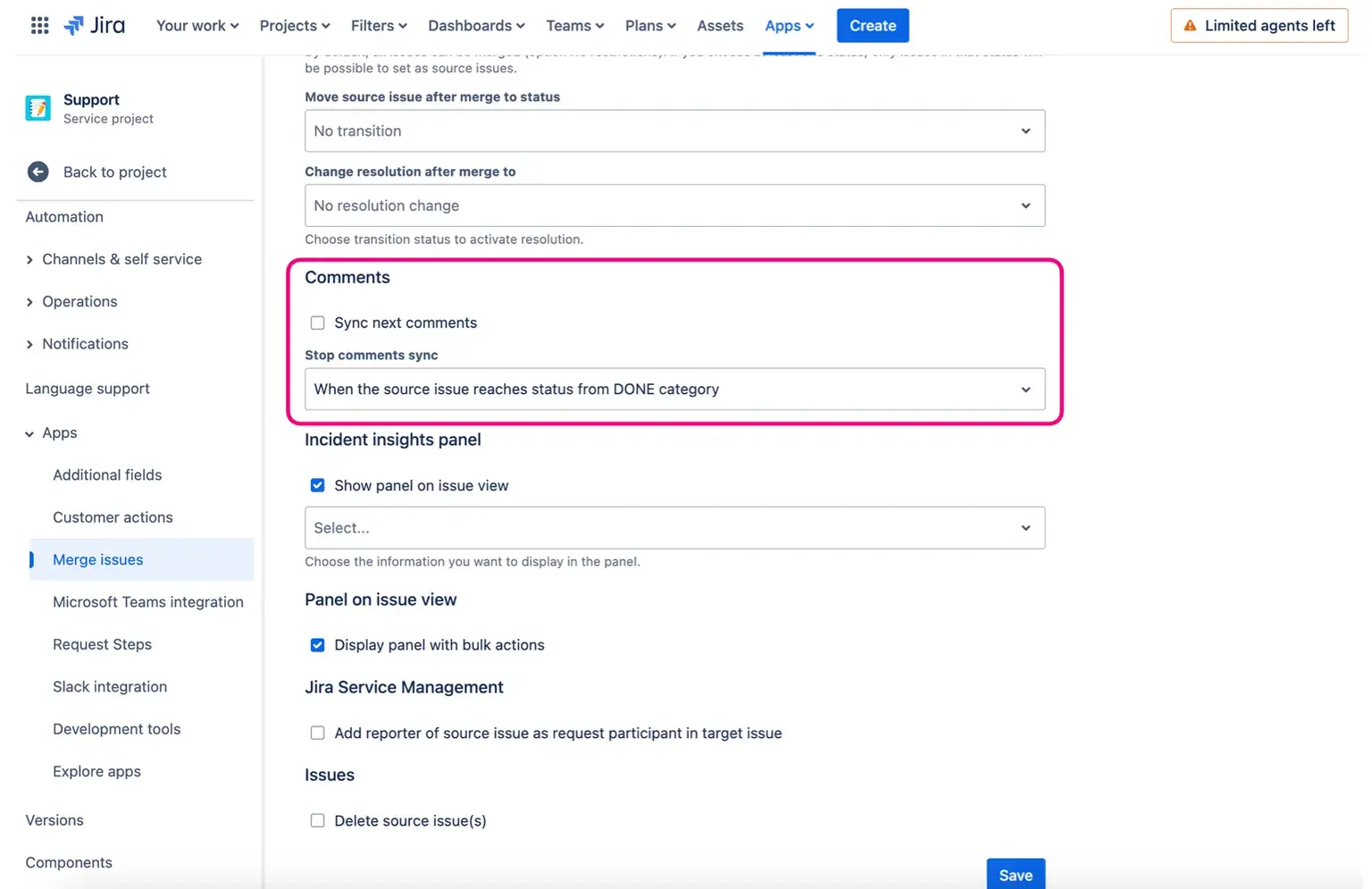Open Slack integration in sidebar
The width and height of the screenshot is (1372, 889).
tap(110, 686)
